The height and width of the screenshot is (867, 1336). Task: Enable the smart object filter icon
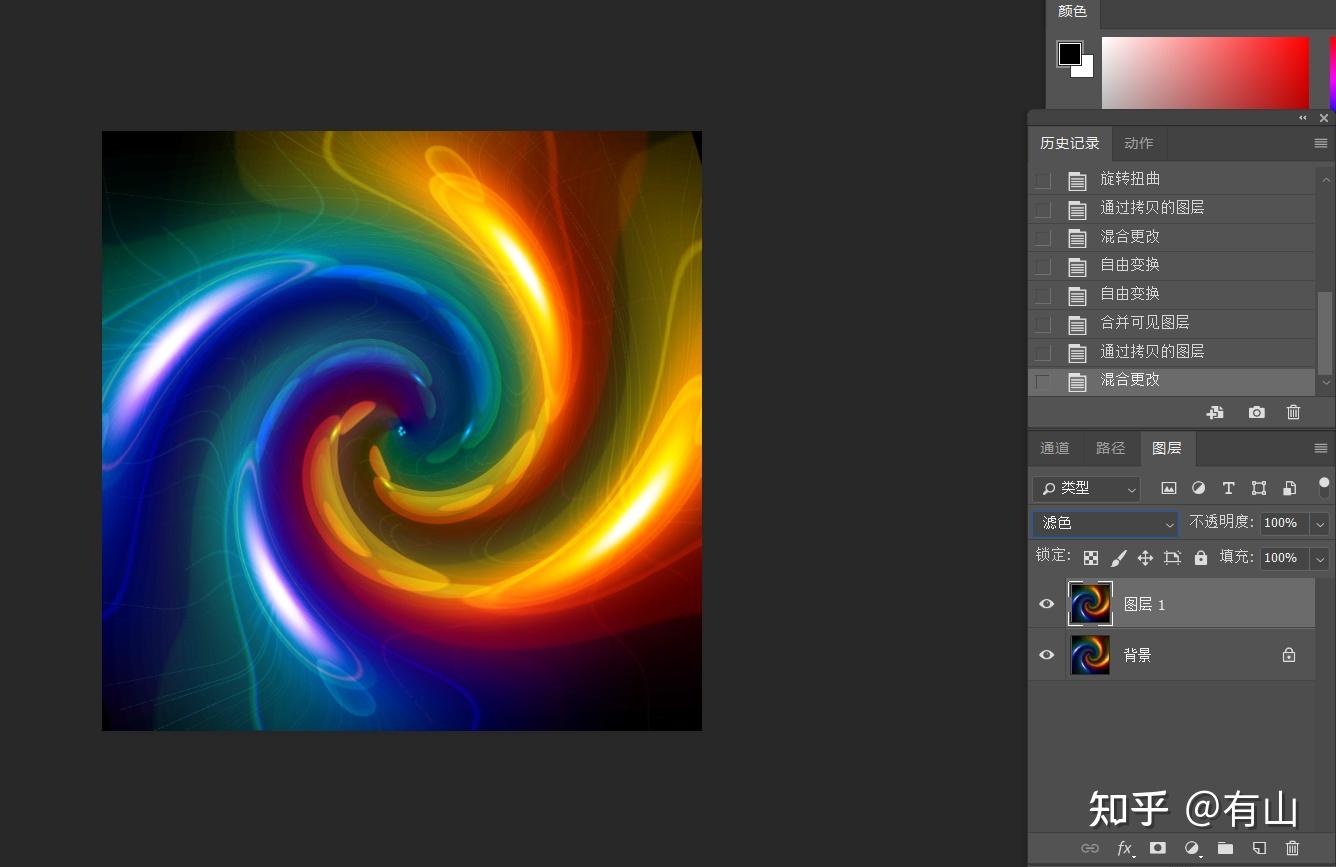tap(1290, 488)
